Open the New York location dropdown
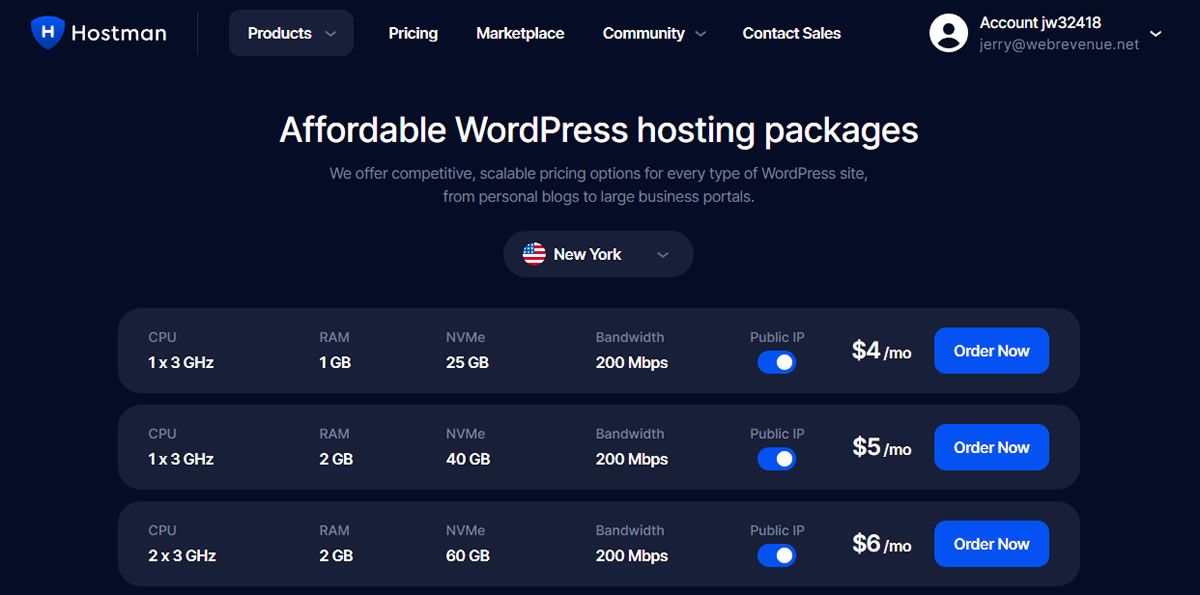This screenshot has height=595, width=1200. [598, 254]
